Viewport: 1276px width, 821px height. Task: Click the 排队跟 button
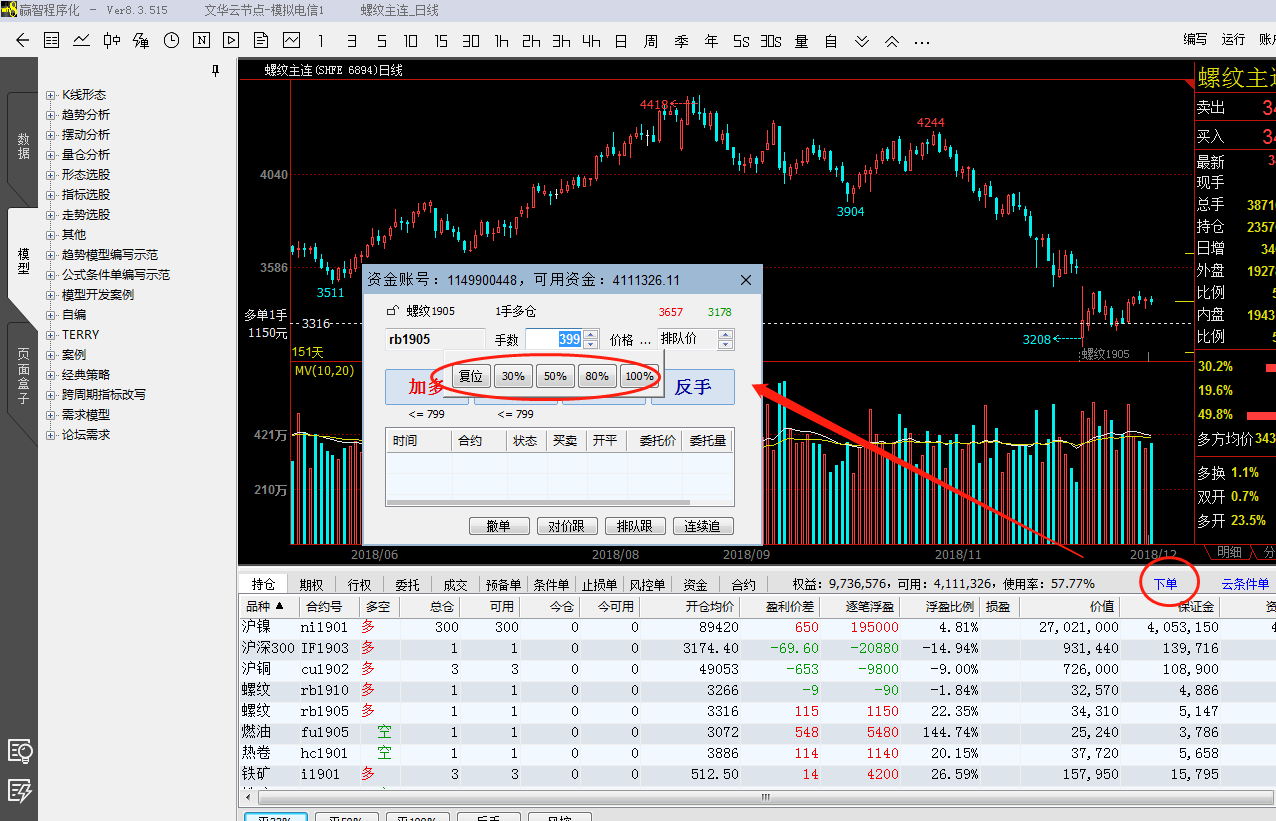coord(635,527)
